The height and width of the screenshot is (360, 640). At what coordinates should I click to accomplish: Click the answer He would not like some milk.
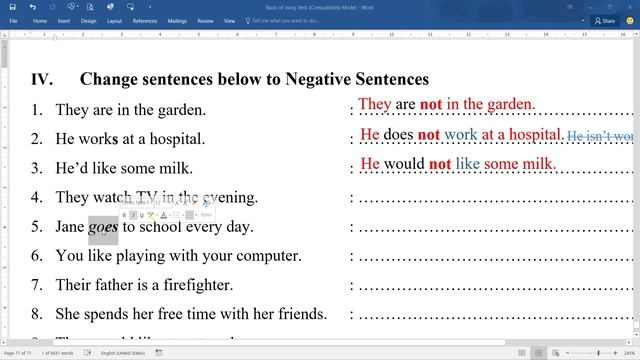[458, 164]
